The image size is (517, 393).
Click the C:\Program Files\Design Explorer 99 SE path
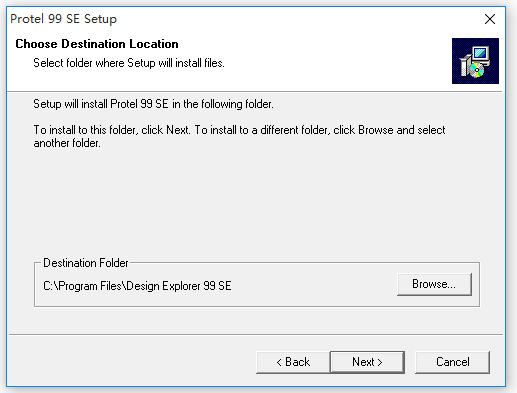coord(137,286)
